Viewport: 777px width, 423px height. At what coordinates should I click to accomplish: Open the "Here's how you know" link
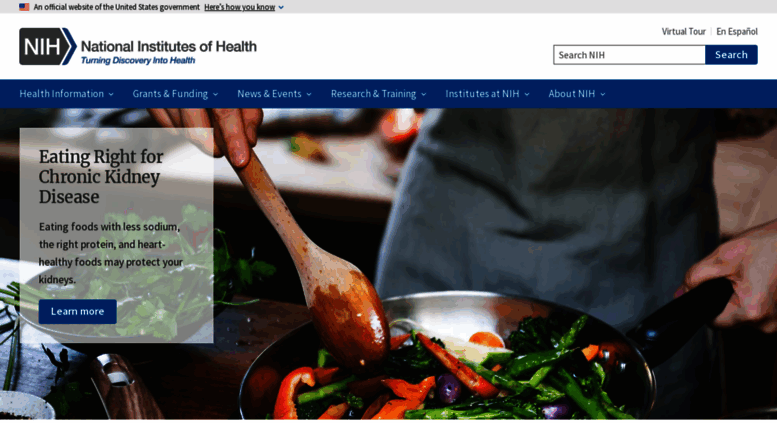point(239,7)
